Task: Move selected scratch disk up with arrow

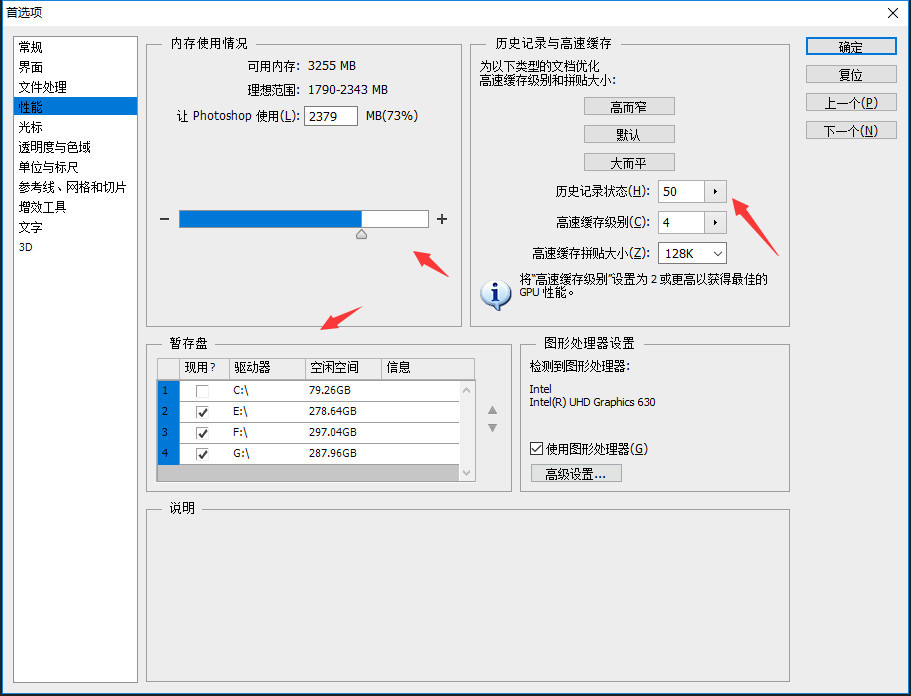Action: (493, 410)
